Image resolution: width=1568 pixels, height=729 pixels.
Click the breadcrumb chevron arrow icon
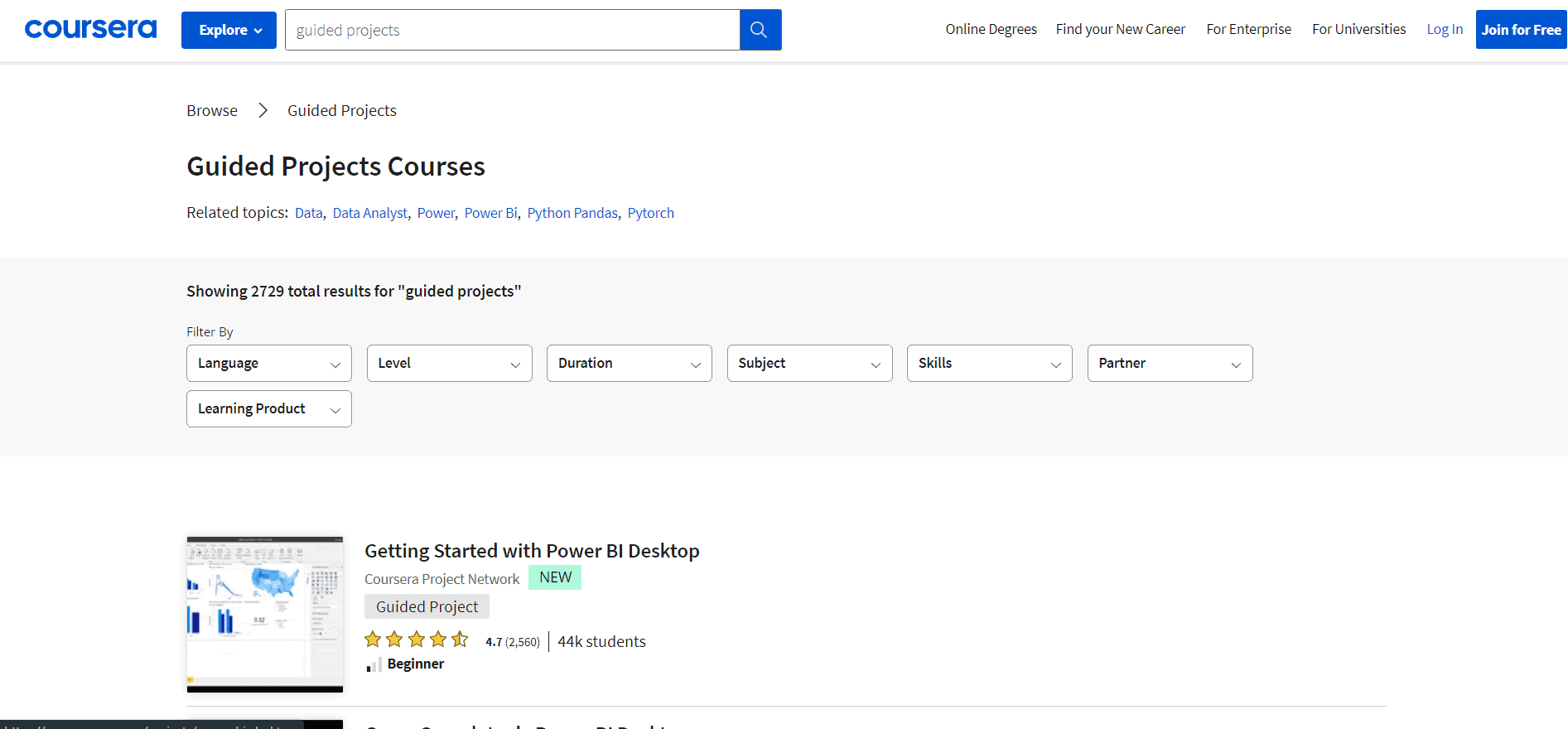click(x=263, y=110)
